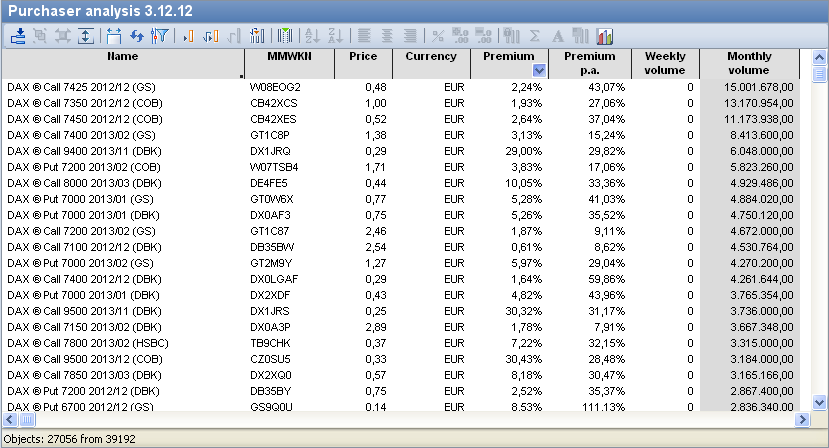Click the adjust column width icon
829x448 pixels.
113,36
